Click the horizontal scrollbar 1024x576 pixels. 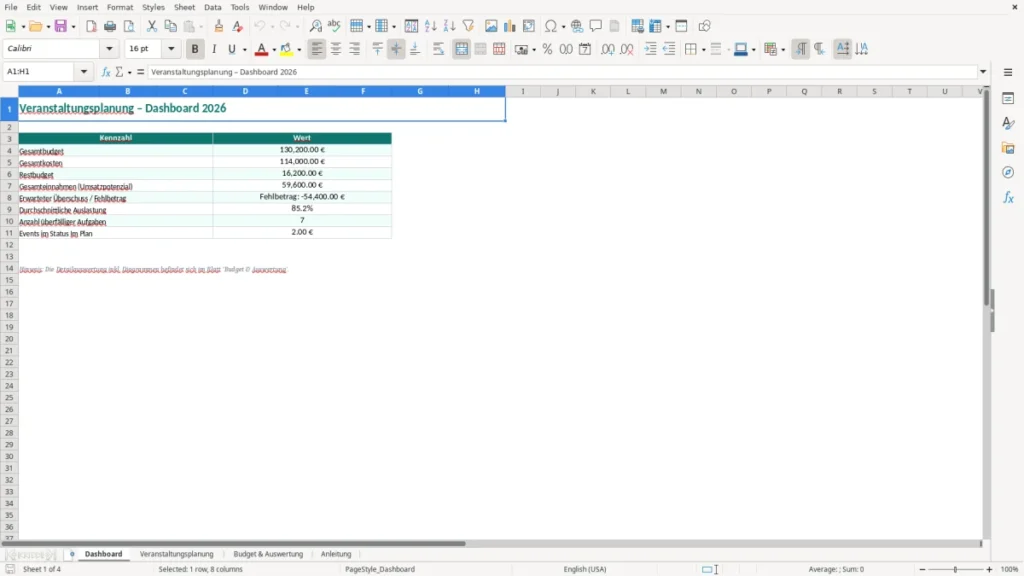pyautogui.click(x=233, y=543)
